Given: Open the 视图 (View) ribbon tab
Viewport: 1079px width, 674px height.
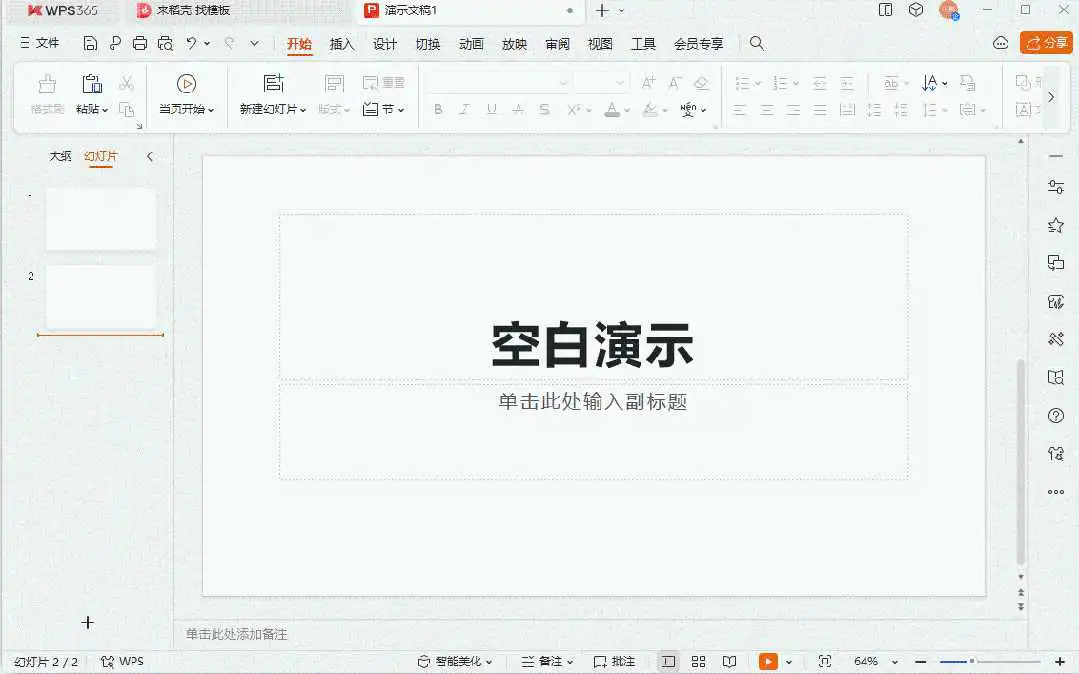Looking at the screenshot, I should click(x=600, y=44).
